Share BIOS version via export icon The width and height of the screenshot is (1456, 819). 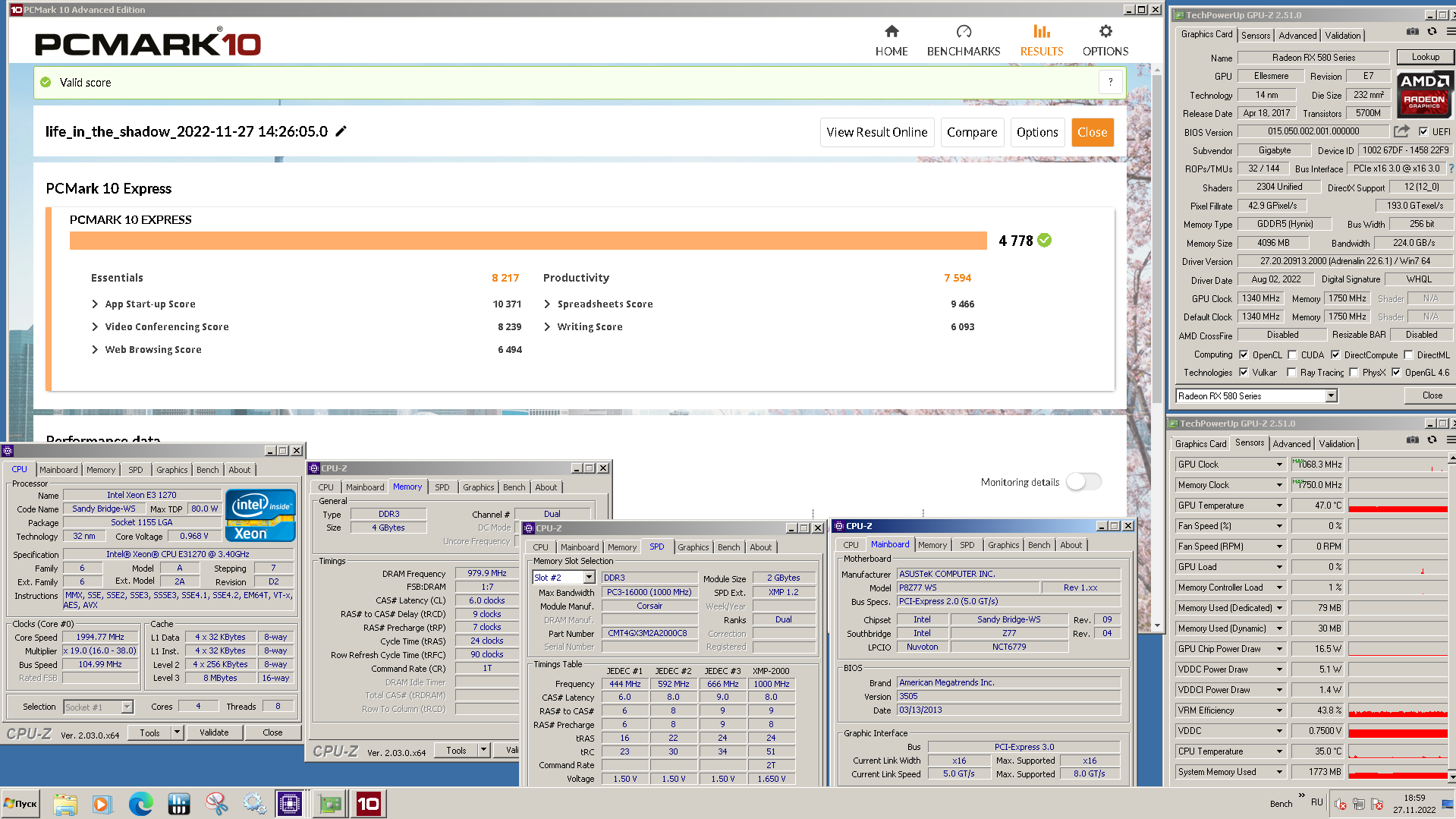pos(1401,131)
